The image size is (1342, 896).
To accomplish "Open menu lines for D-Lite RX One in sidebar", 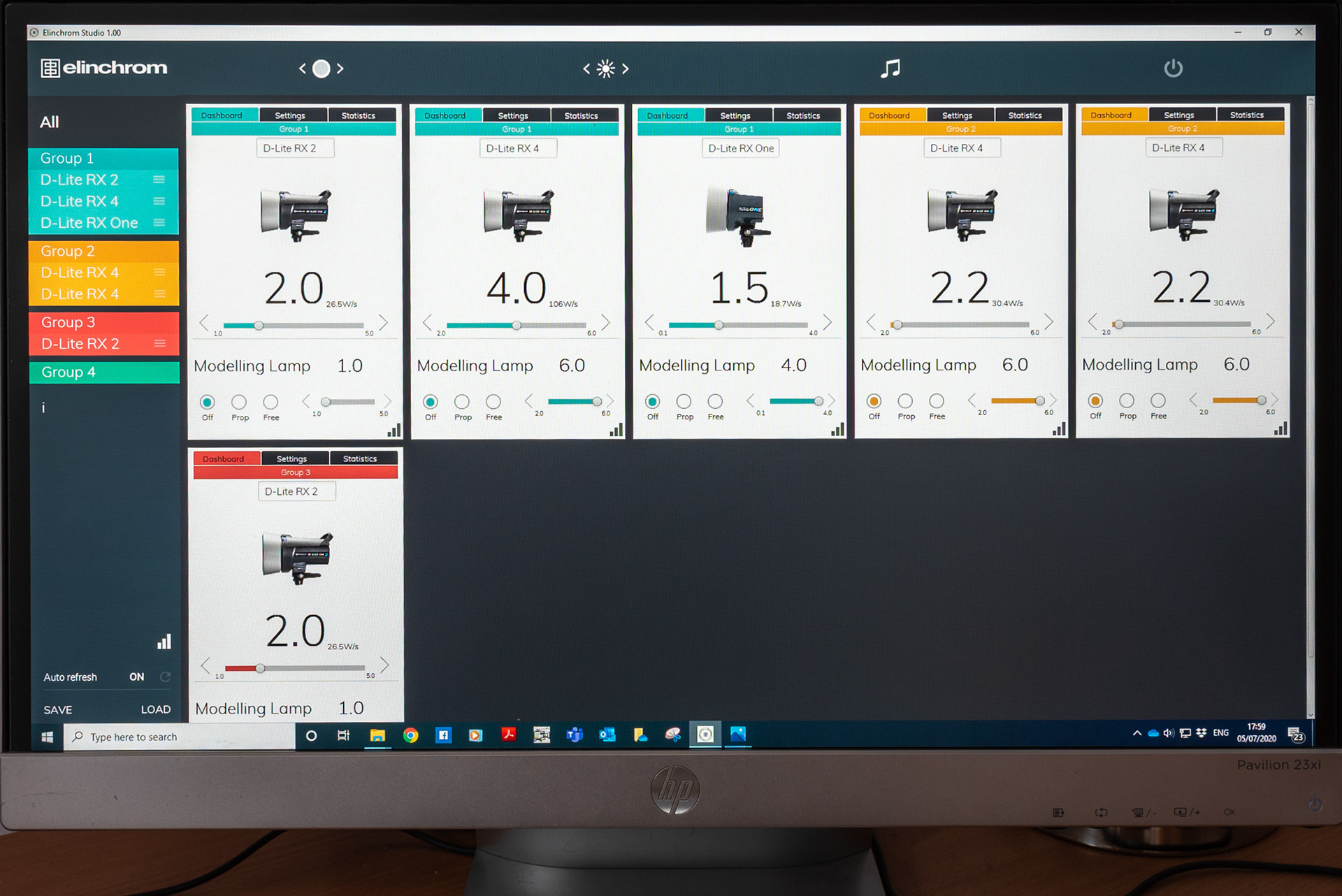I will click(159, 223).
